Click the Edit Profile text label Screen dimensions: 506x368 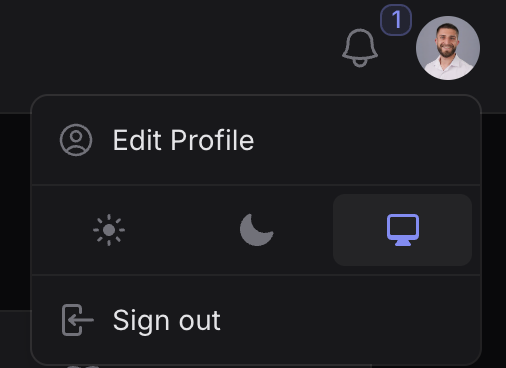click(x=183, y=140)
